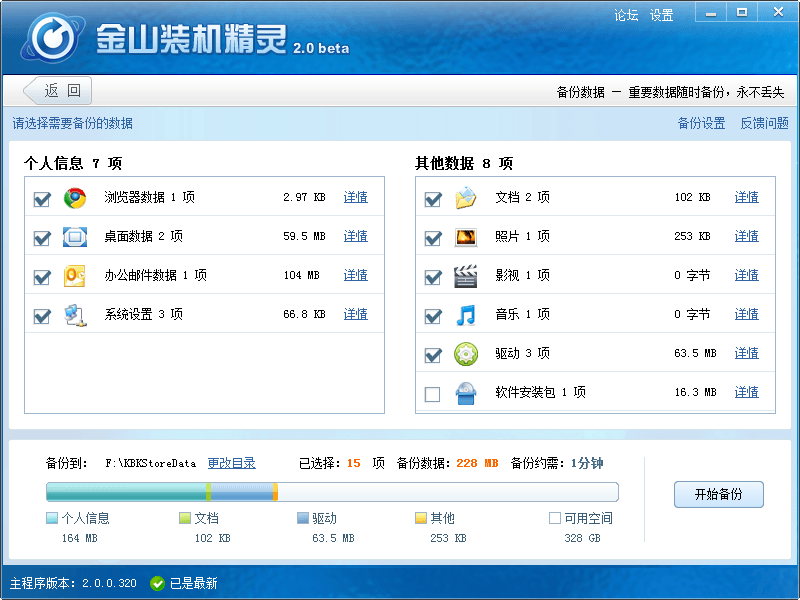Click the 影视 movies clapperboard icon
This screenshot has height=600, width=800.
point(465,275)
